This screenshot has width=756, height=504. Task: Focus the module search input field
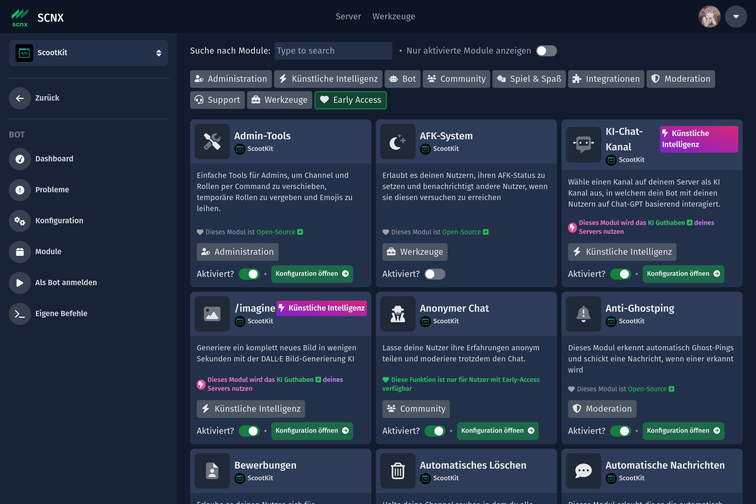point(332,51)
